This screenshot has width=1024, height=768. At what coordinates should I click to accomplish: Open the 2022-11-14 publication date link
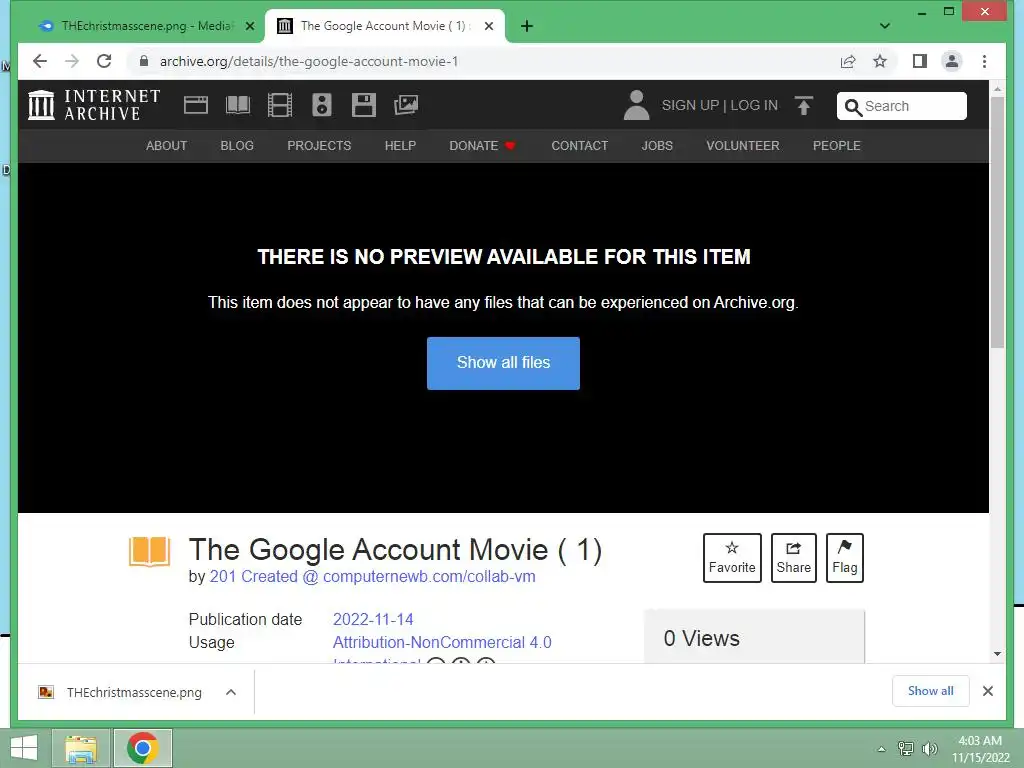point(373,619)
